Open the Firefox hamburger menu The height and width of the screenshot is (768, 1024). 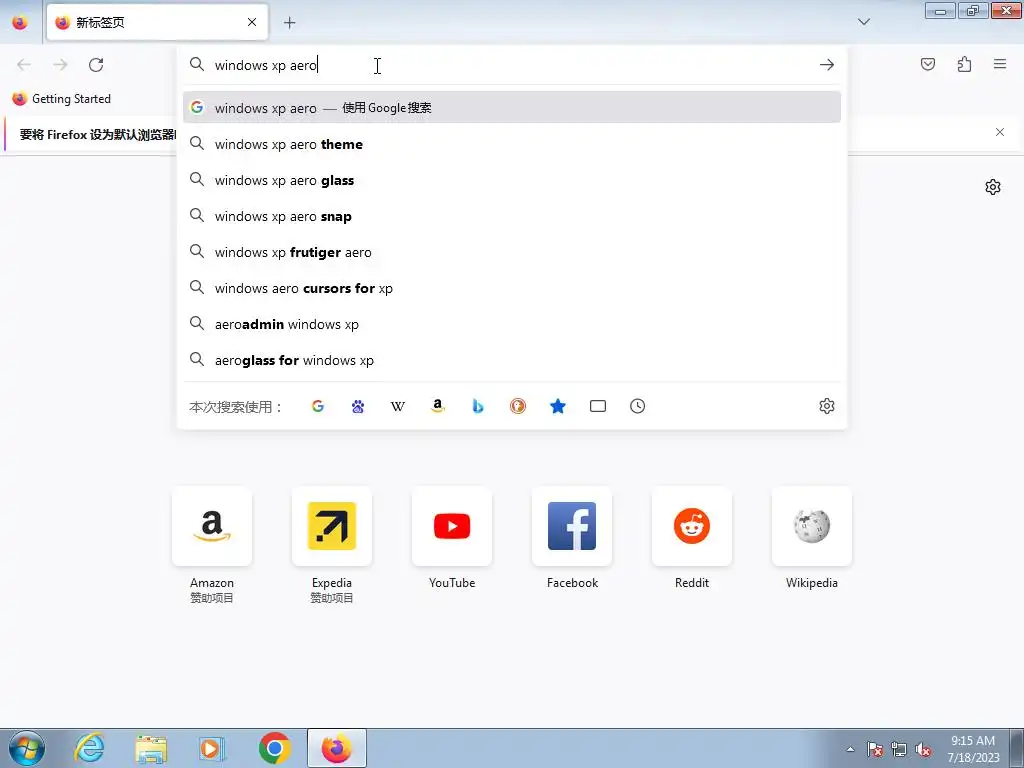[1000, 64]
